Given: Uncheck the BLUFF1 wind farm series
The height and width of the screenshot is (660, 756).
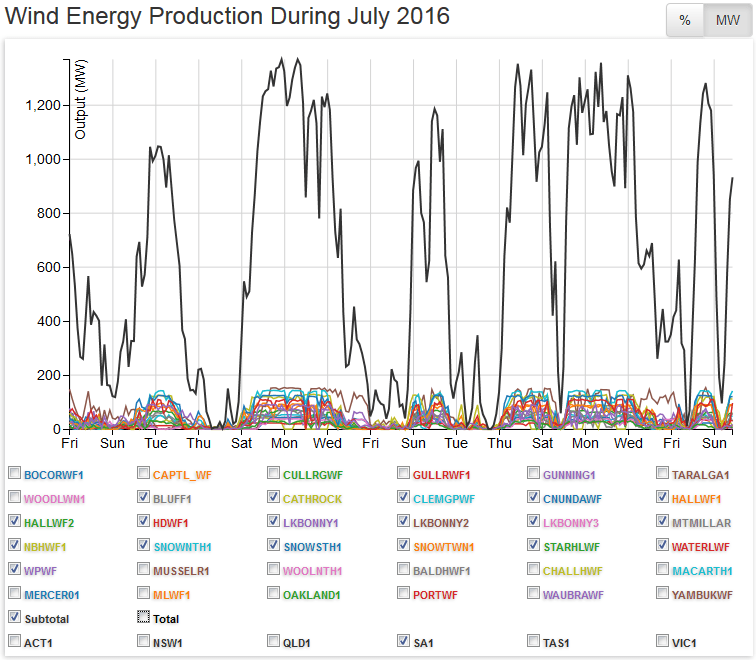Looking at the screenshot, I should tap(144, 497).
